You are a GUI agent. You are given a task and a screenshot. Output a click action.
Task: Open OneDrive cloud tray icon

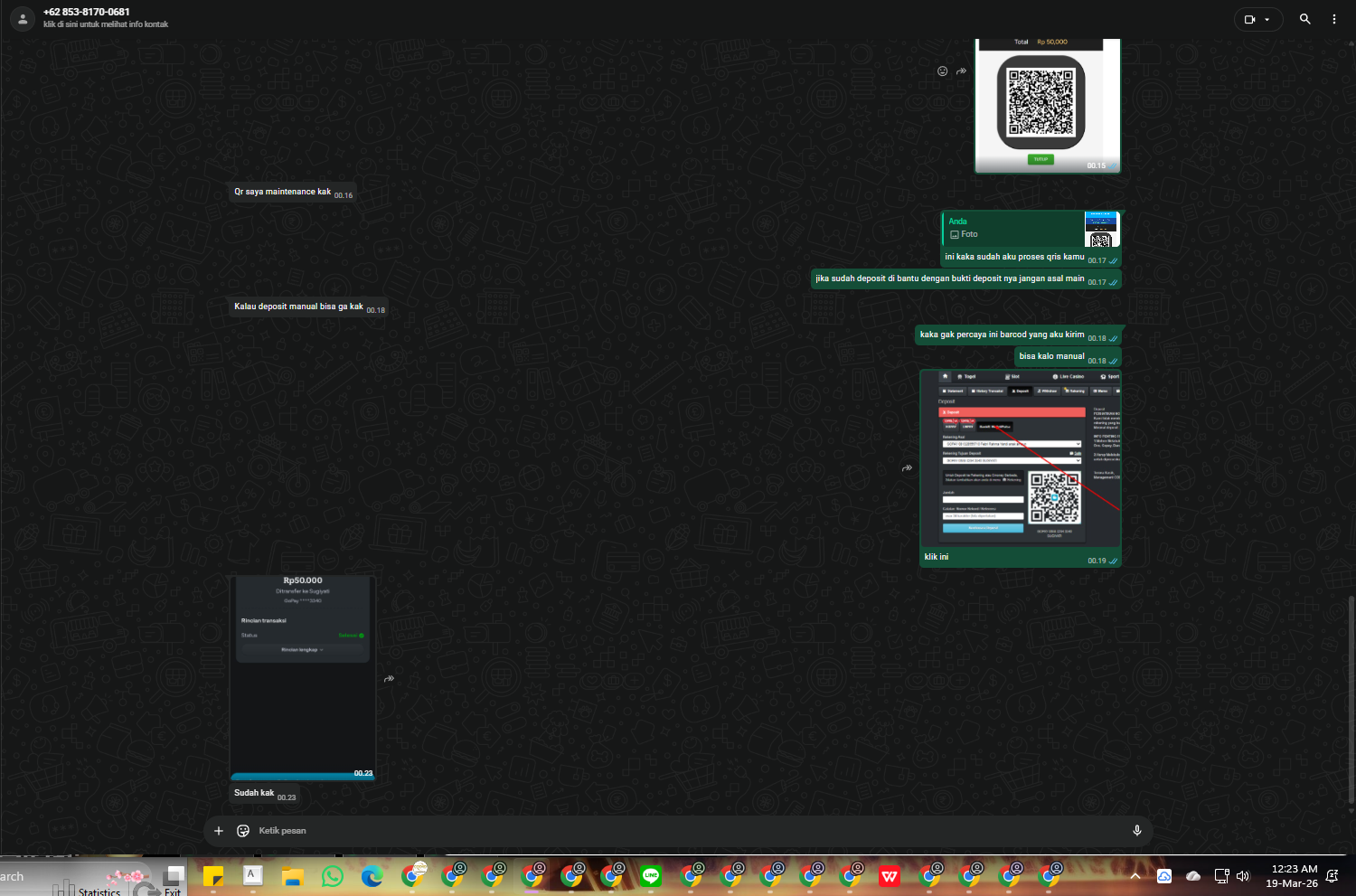point(1193,876)
